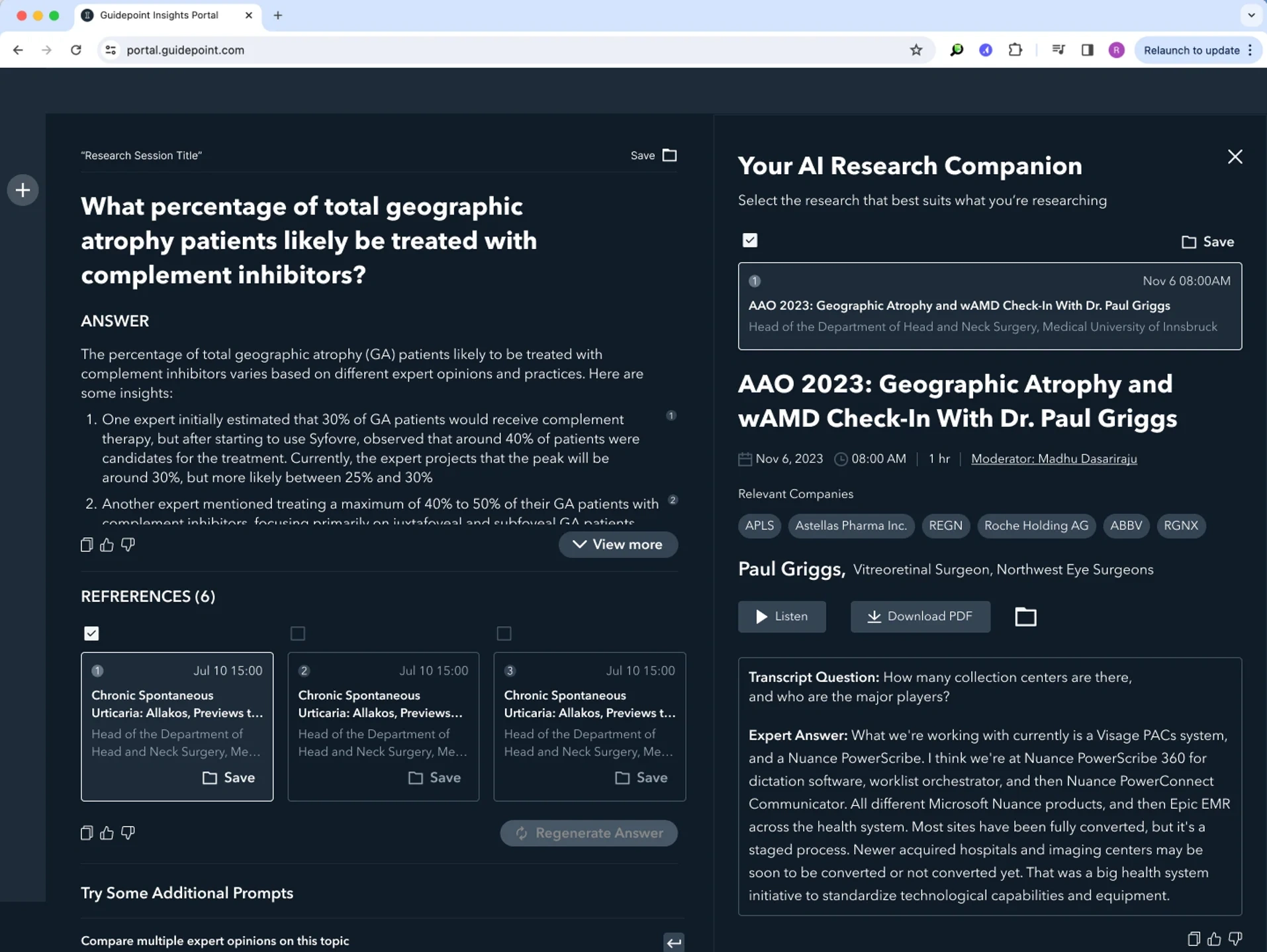This screenshot has width=1267, height=952.
Task: Thumbs down the references section
Action: [128, 833]
